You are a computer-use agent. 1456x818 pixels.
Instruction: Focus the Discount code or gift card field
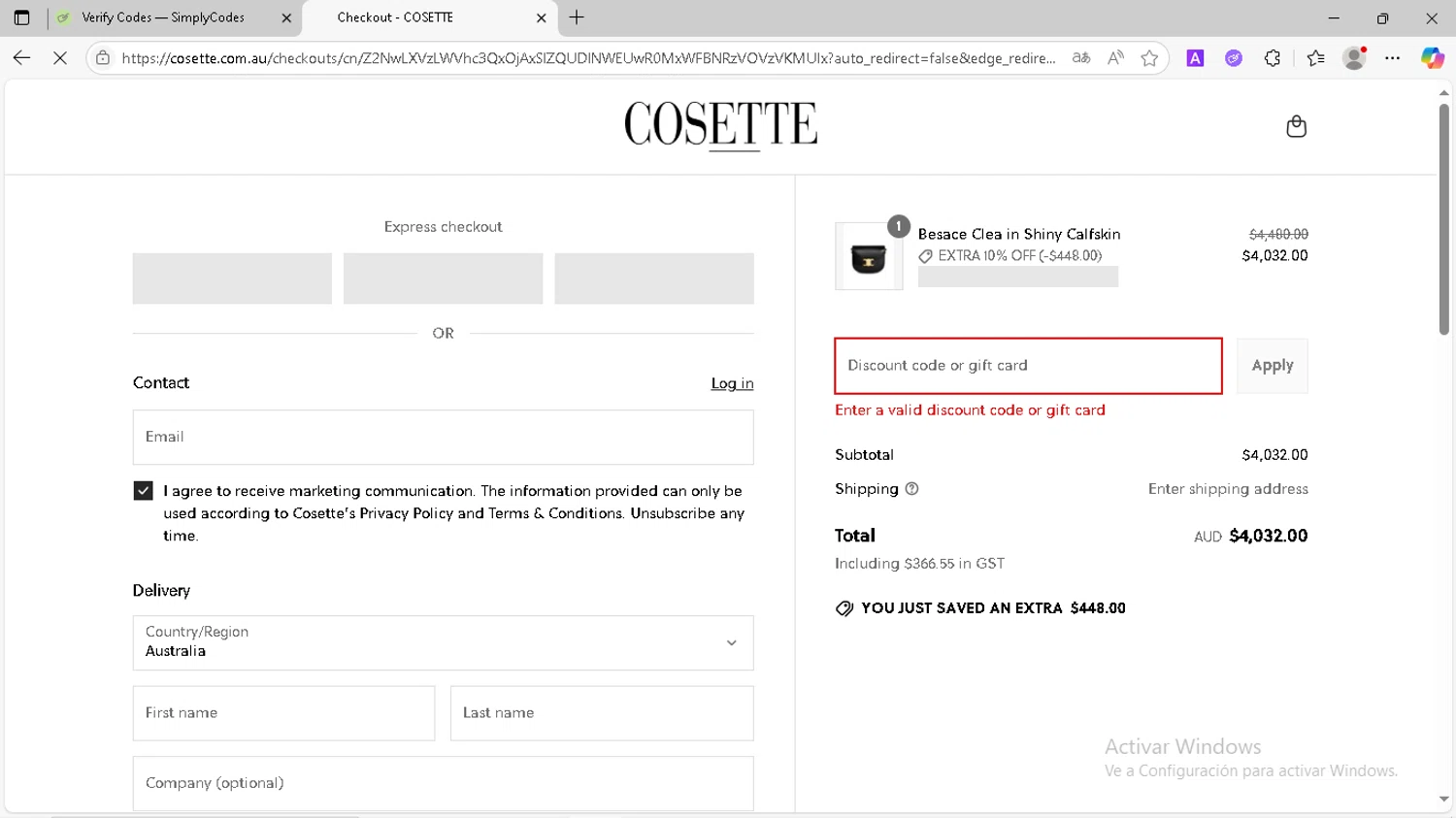click(1029, 366)
